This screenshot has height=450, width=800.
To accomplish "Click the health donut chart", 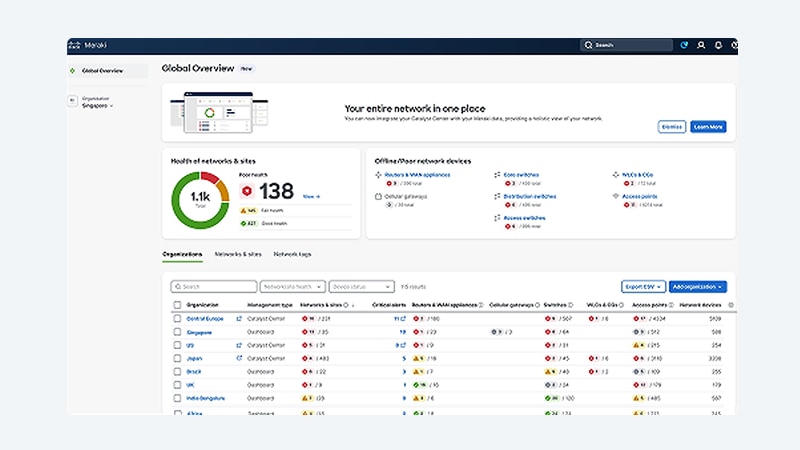I will point(200,200).
